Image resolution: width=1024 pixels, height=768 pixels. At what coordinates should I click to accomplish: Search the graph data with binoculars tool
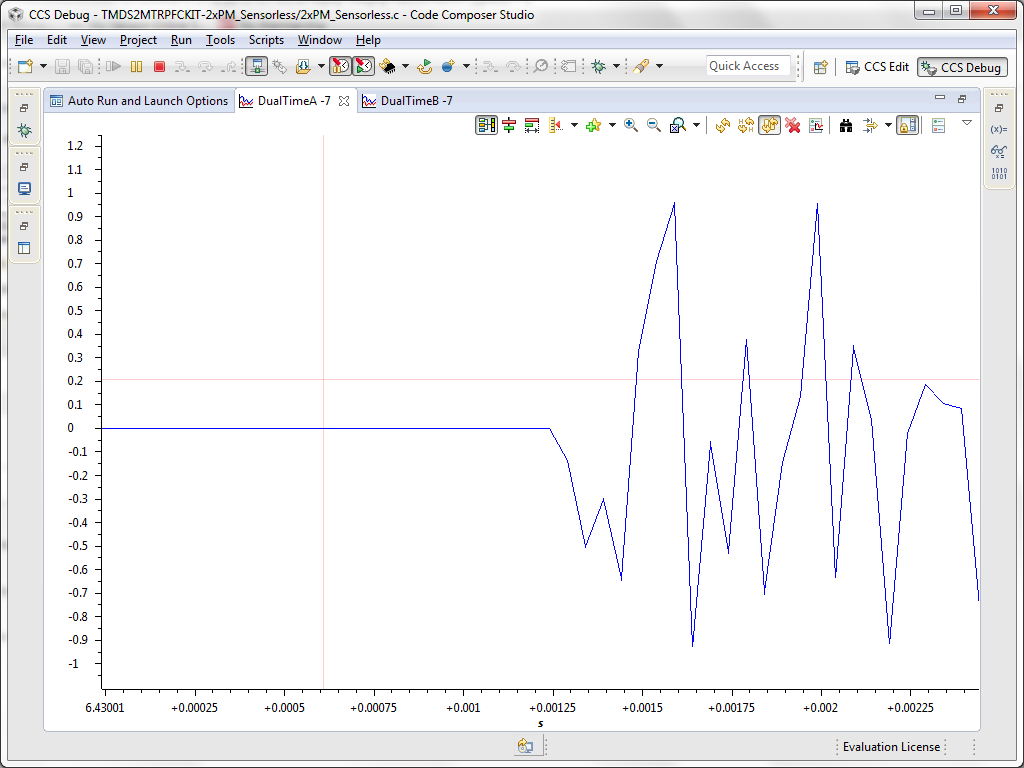[x=845, y=125]
